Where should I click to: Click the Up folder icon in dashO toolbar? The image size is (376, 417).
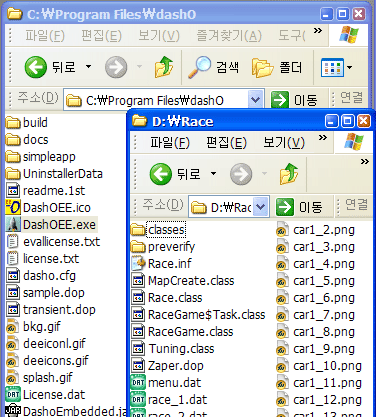[164, 67]
